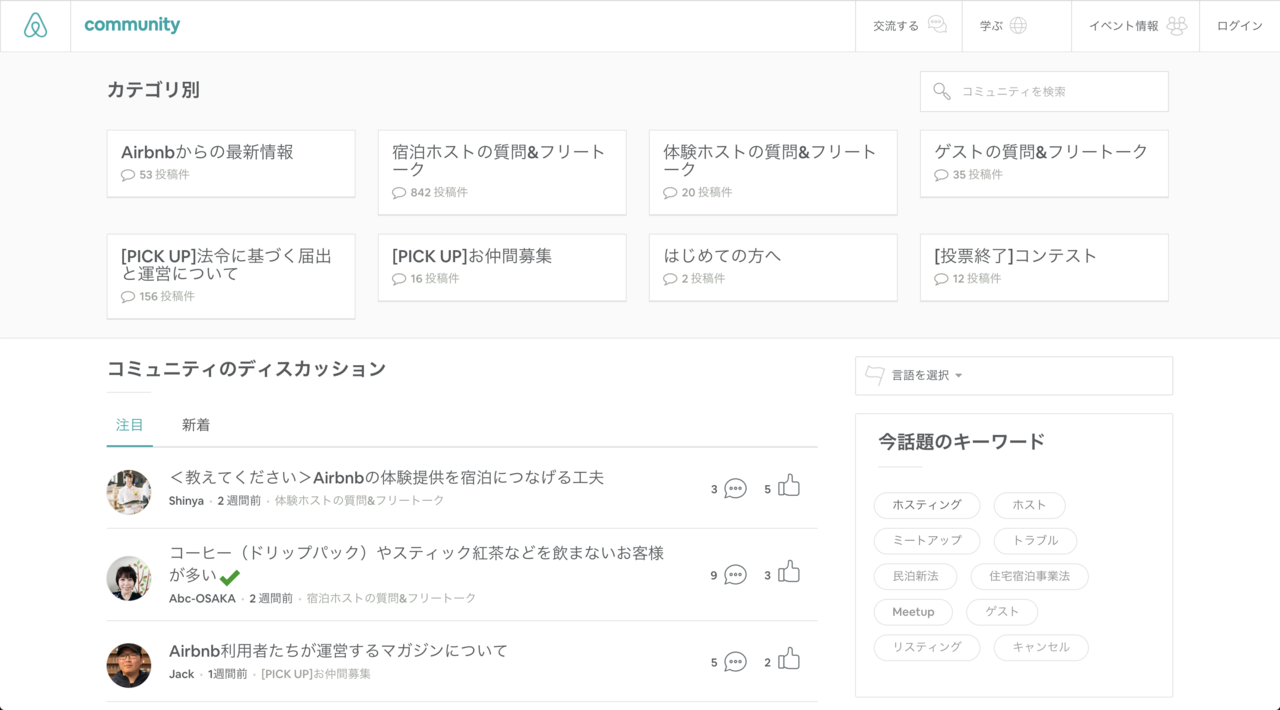Screen dimensions: 1280x710
Task: Select the ミートアップ keyword tag
Action: (927, 541)
